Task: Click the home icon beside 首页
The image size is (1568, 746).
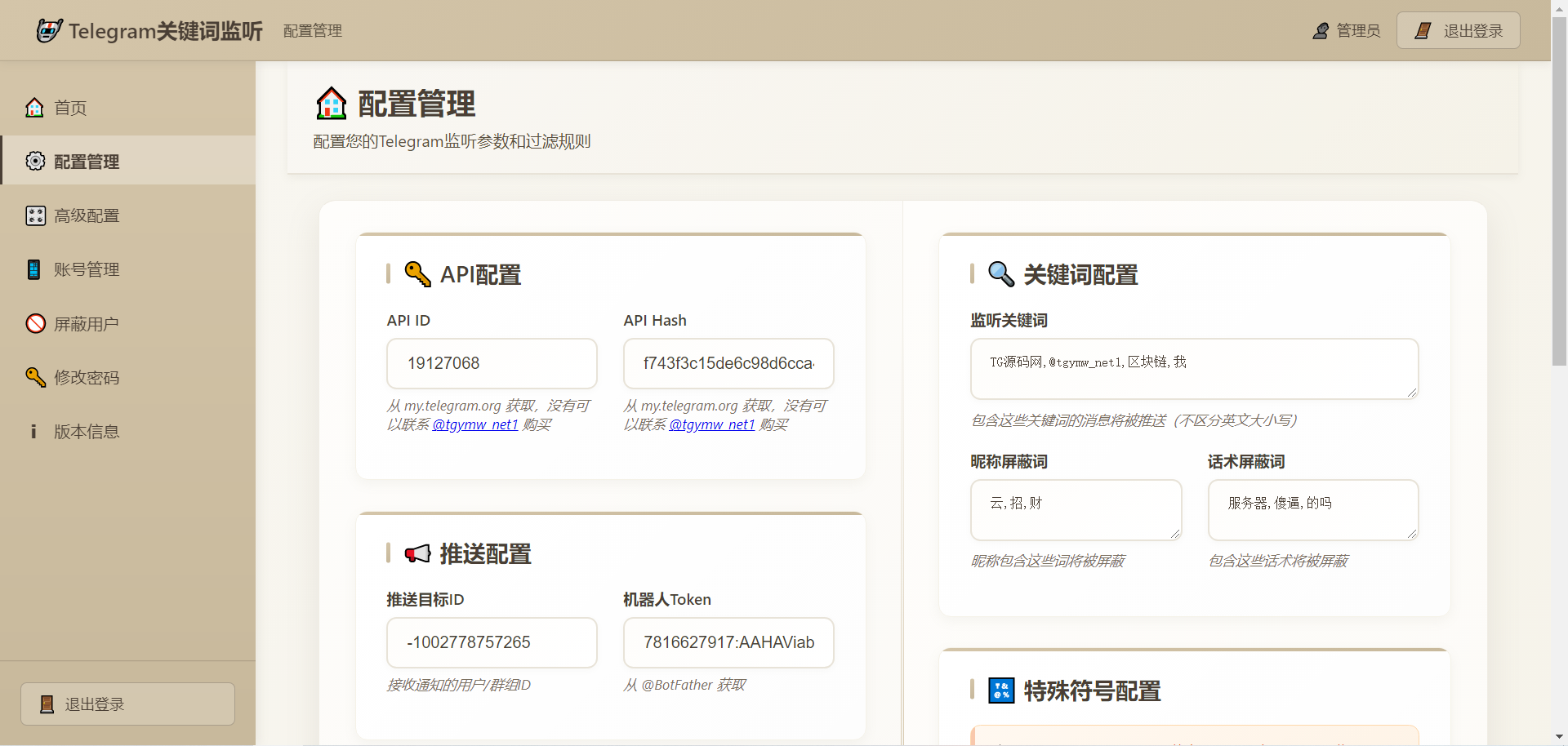Action: [x=34, y=108]
